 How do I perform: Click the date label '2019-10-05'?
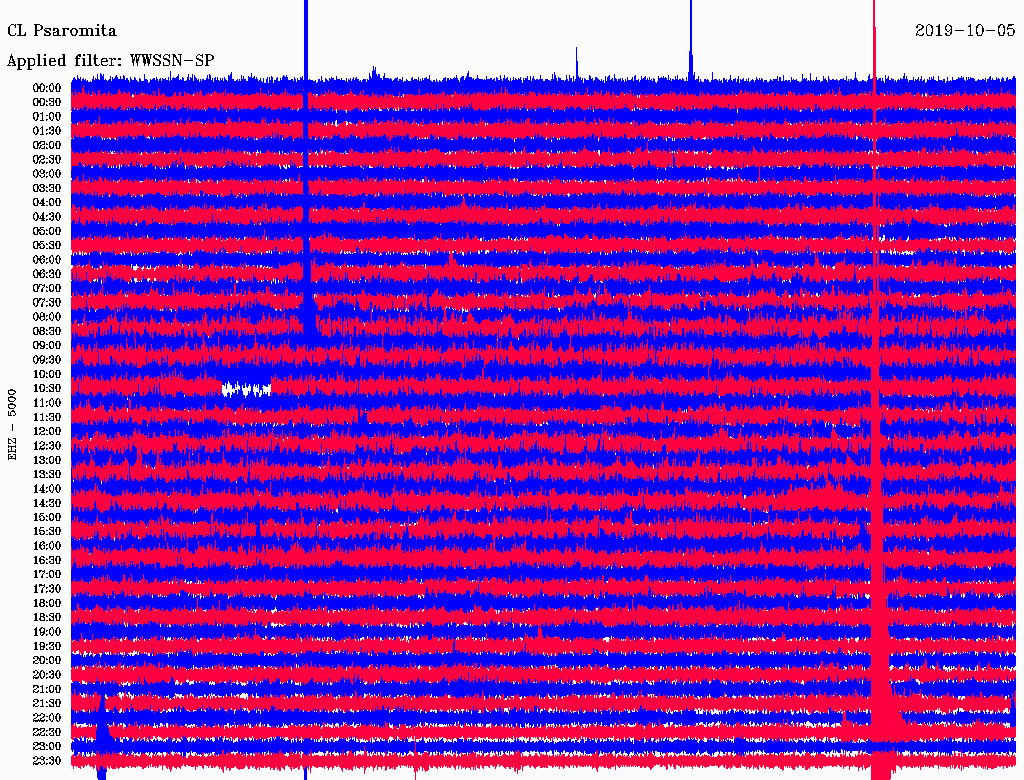[965, 31]
